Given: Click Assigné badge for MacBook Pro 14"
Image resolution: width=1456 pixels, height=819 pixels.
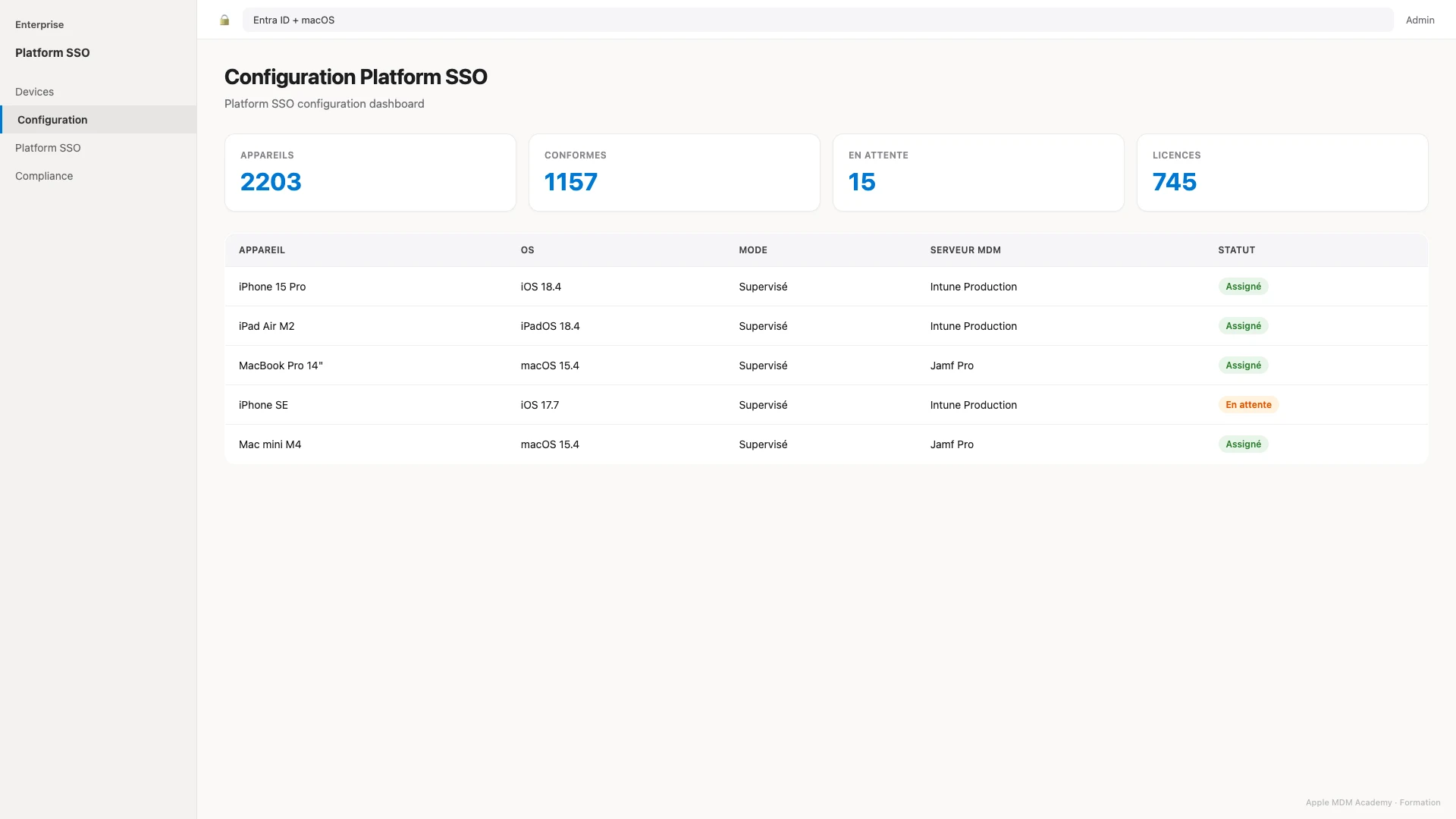Looking at the screenshot, I should point(1243,366).
